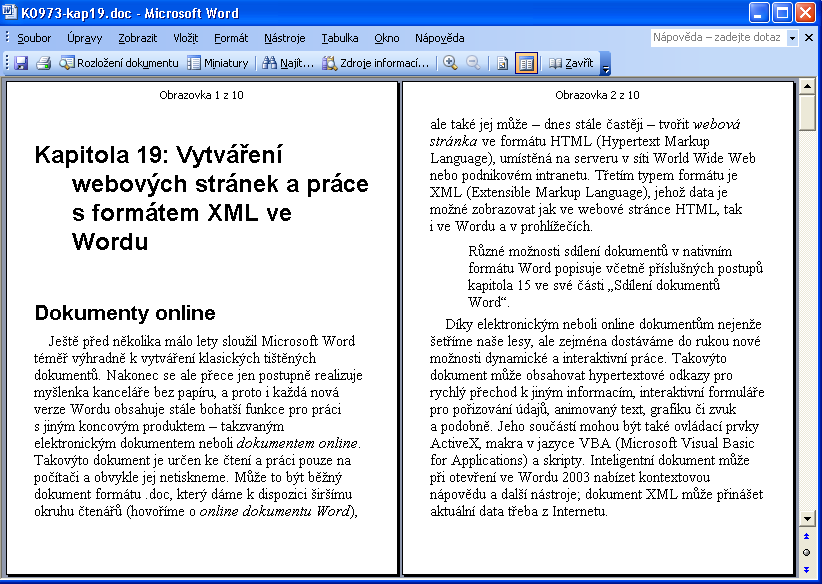This screenshot has height=584, width=822.
Task: Click the 'Obrazovka 1 z 10' label
Action: click(201, 95)
